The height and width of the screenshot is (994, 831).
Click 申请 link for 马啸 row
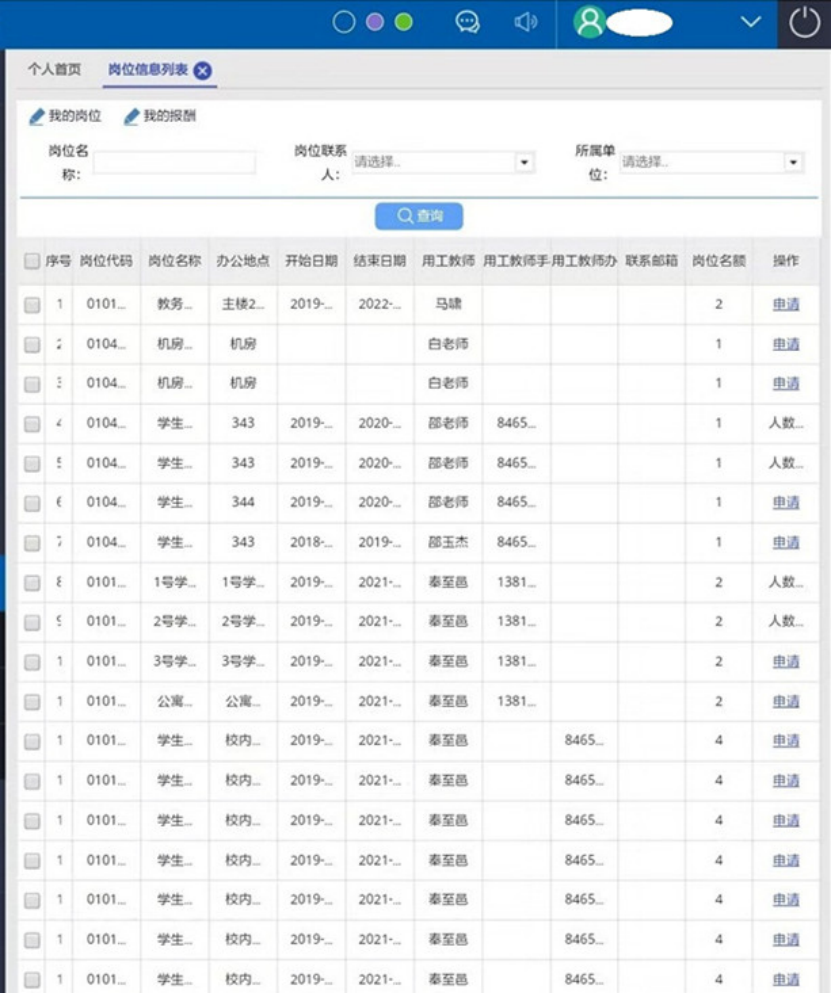tap(785, 304)
